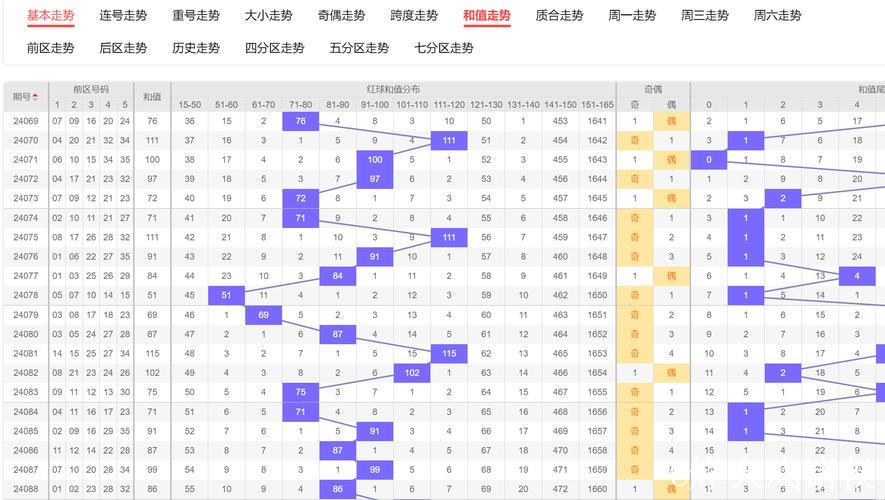Click the 131-140 range column header
Screen dimensions: 885x500
[x=523, y=105]
